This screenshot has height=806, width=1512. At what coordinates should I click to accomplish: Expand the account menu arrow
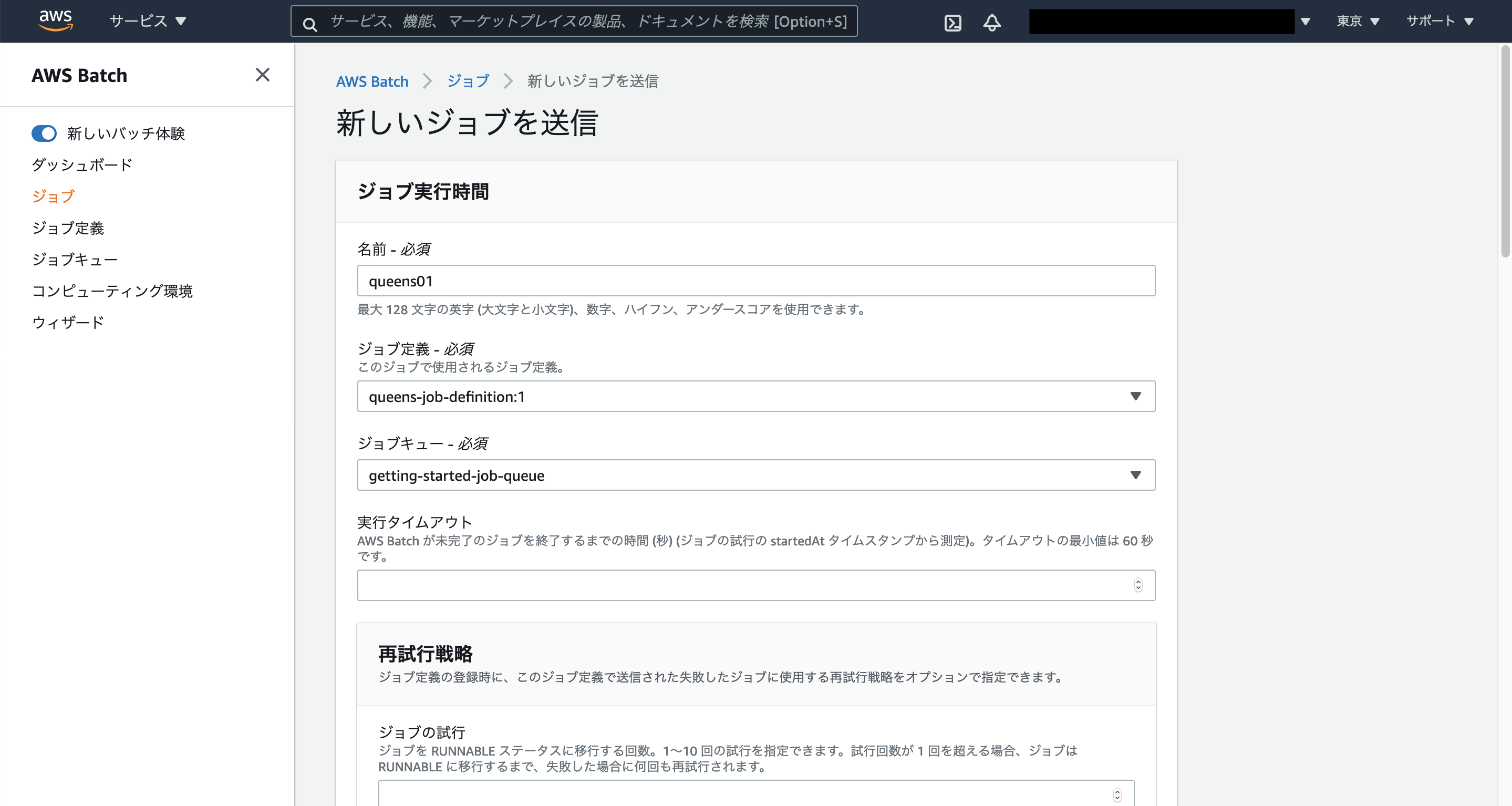click(1306, 22)
